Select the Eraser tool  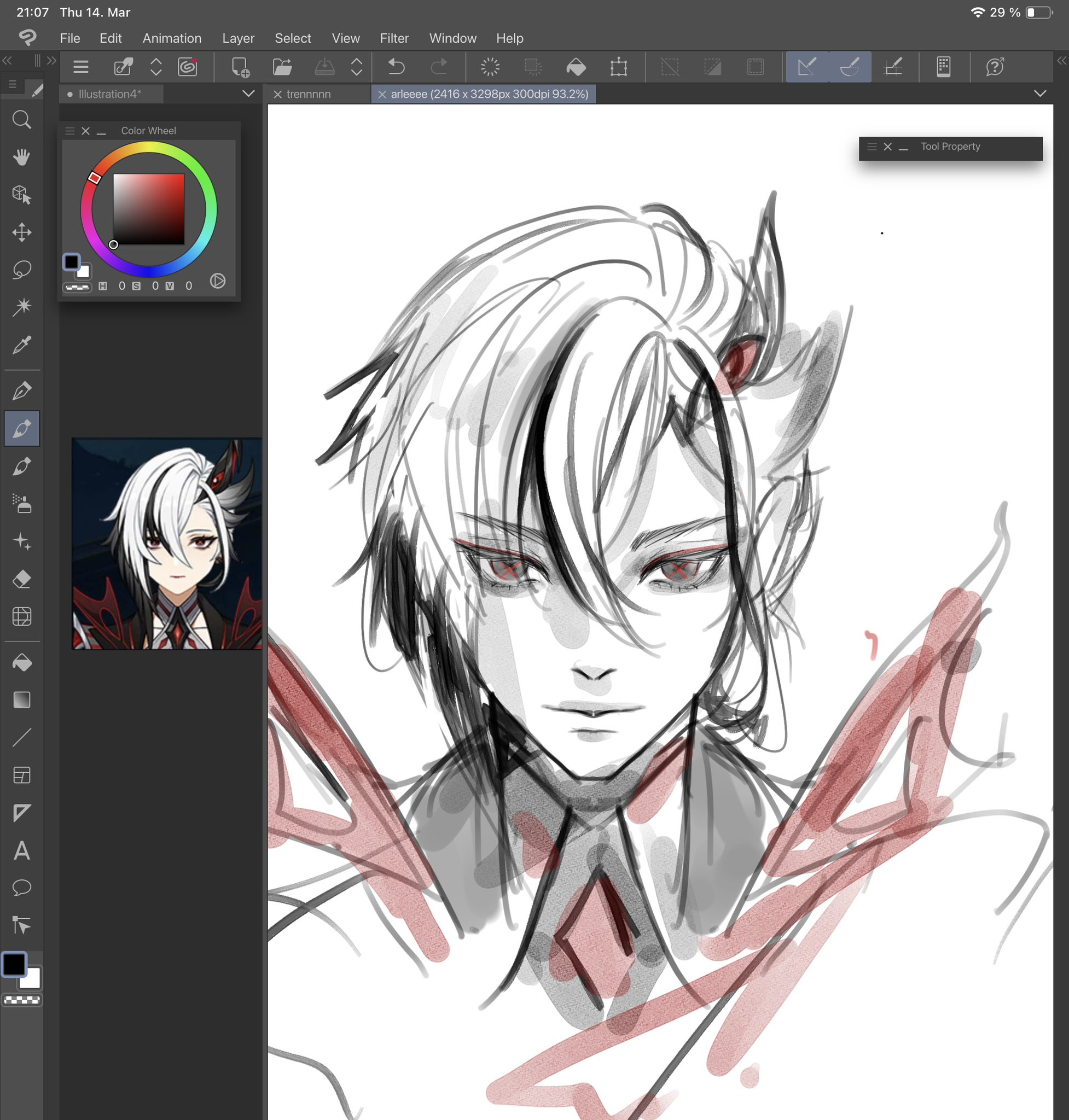pyautogui.click(x=22, y=579)
